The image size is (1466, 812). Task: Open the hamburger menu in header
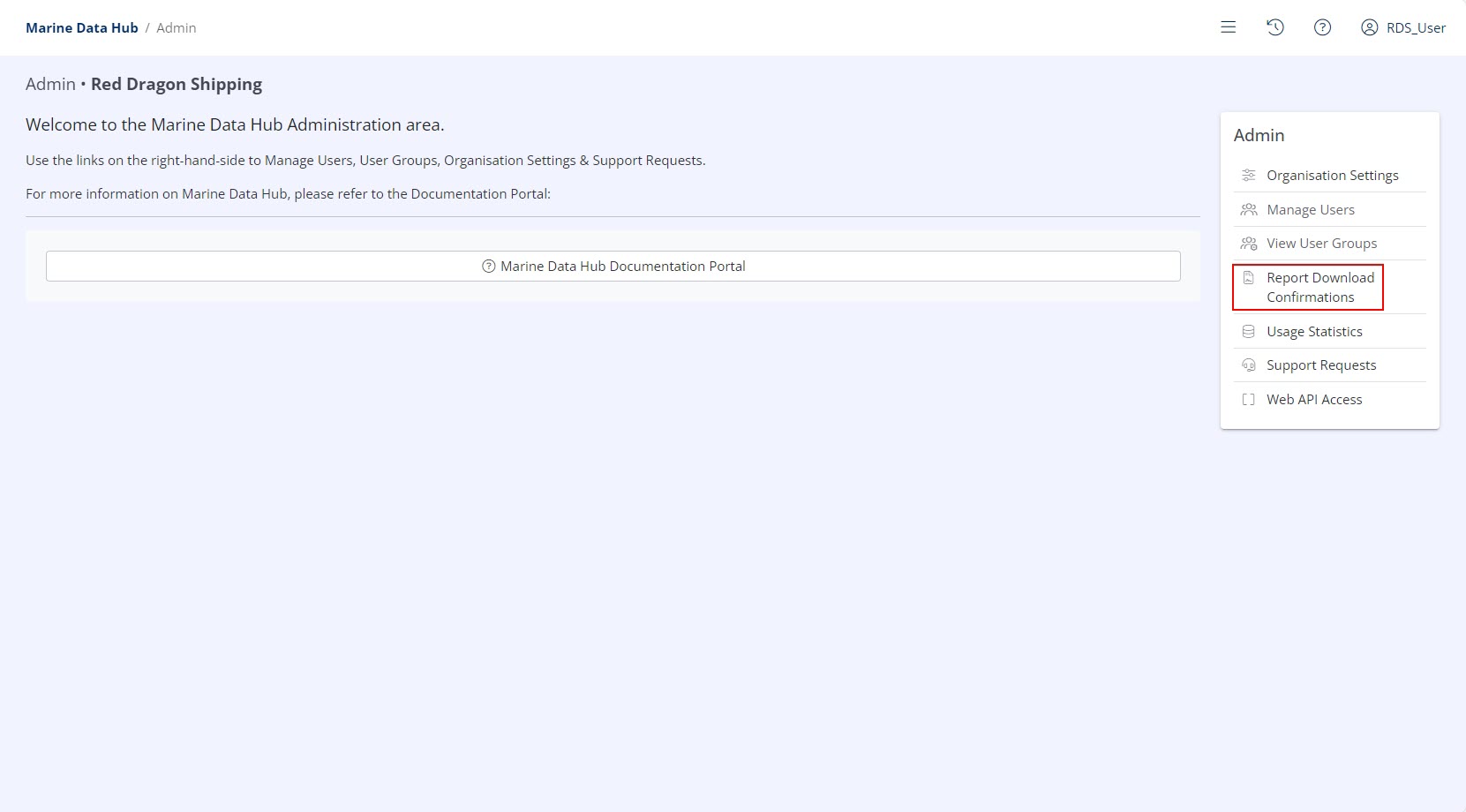[1228, 27]
